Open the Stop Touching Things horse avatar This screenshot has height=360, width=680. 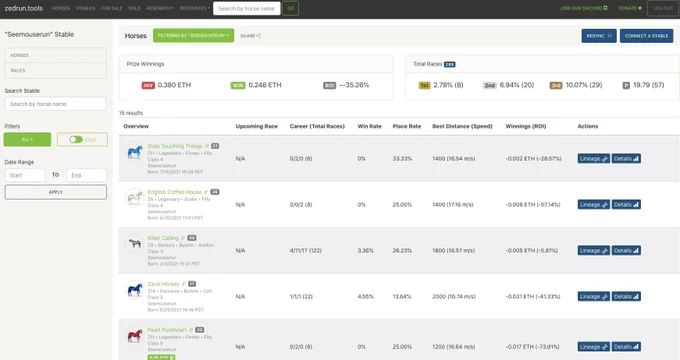[x=134, y=152]
